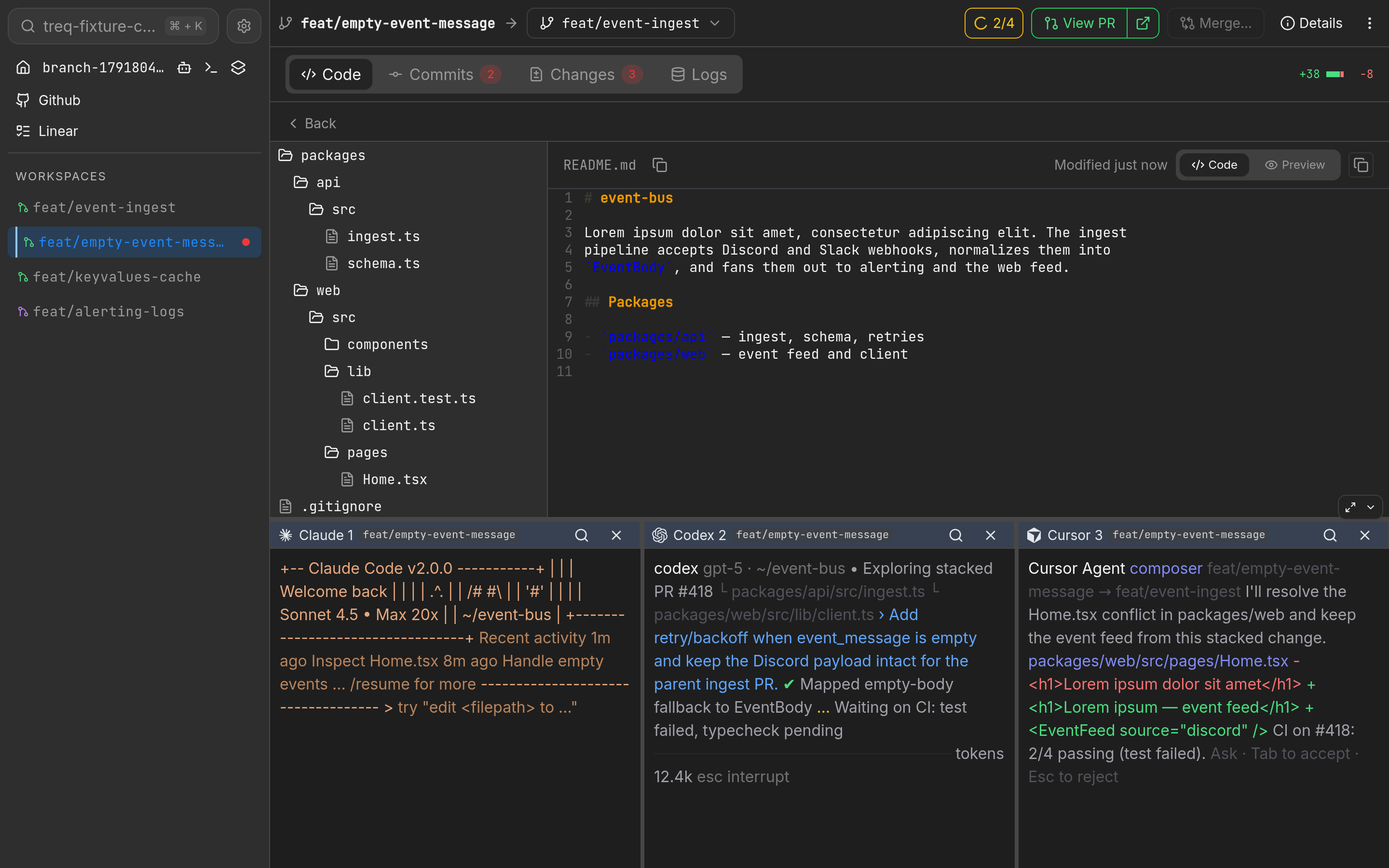Click the workspace search field
Viewport: 1389px width, 868px height.
[x=113, y=26]
